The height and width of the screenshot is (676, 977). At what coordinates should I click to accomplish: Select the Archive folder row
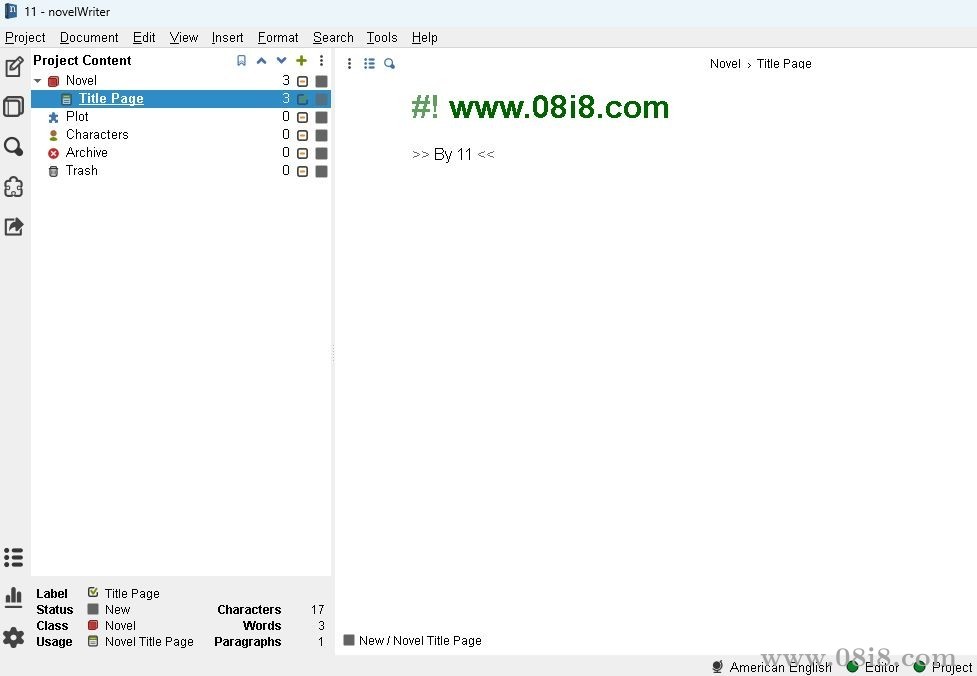click(181, 153)
